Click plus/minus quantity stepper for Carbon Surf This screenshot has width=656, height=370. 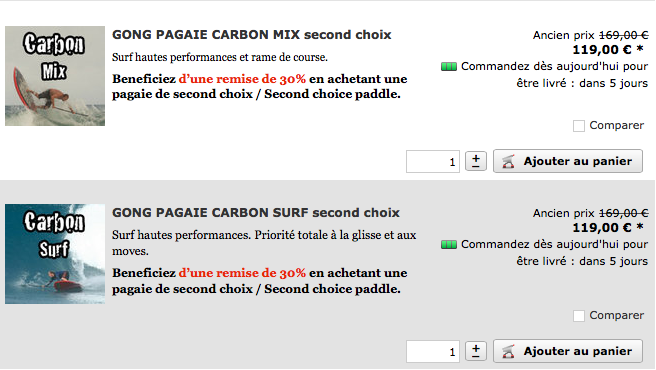[x=476, y=351]
